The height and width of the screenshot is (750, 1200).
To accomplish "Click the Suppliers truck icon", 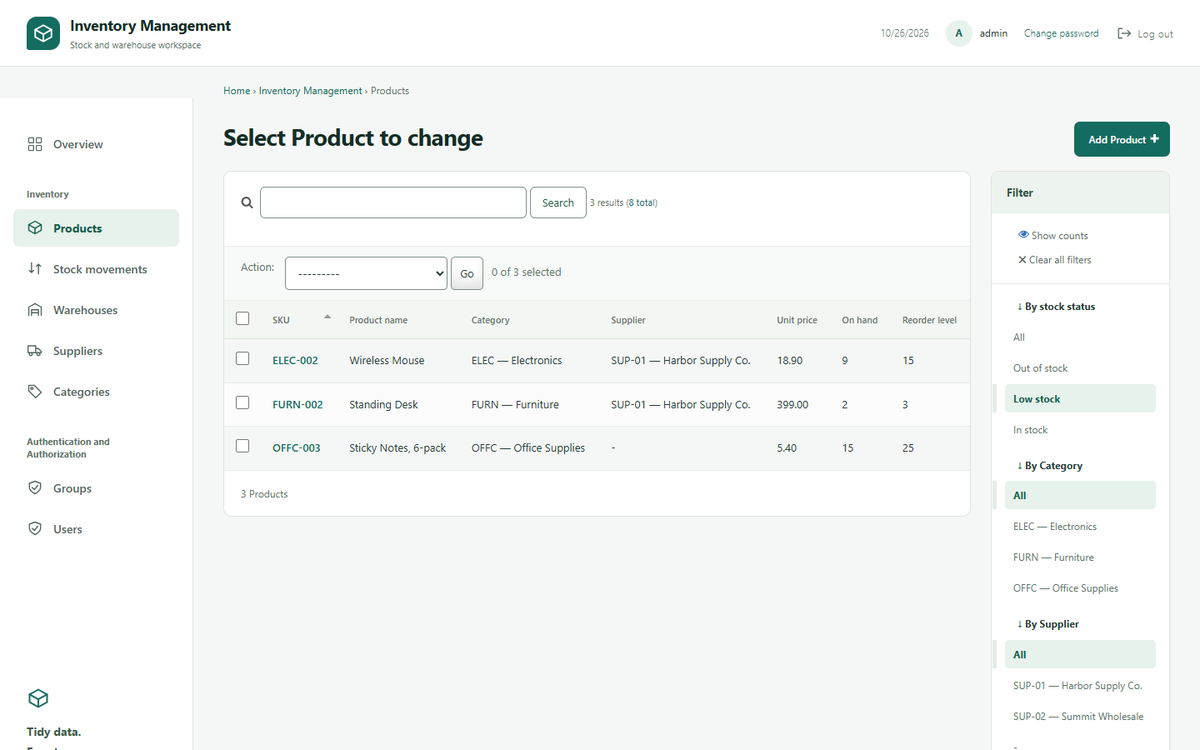I will click(35, 351).
